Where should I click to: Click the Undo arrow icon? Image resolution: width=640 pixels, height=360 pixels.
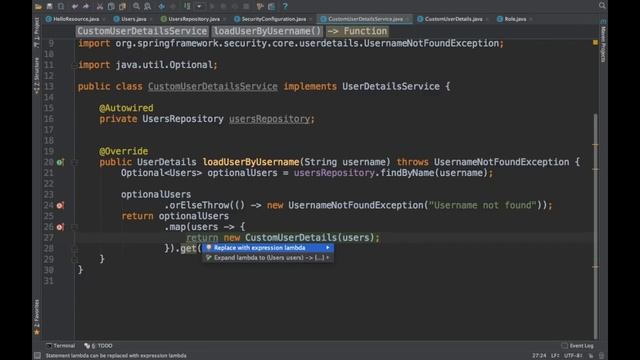75,7
